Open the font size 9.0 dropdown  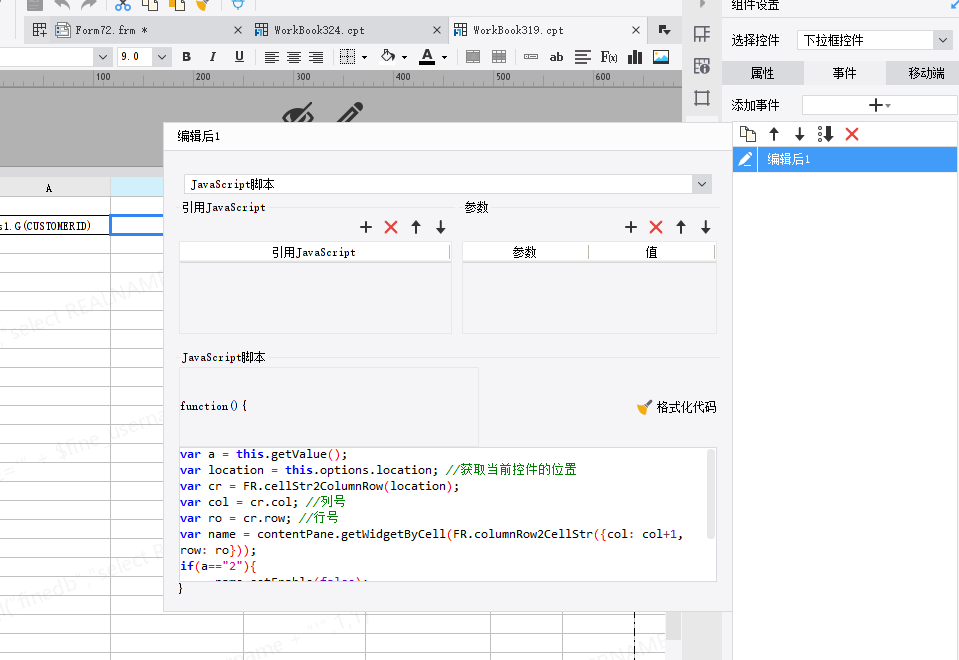(x=161, y=57)
